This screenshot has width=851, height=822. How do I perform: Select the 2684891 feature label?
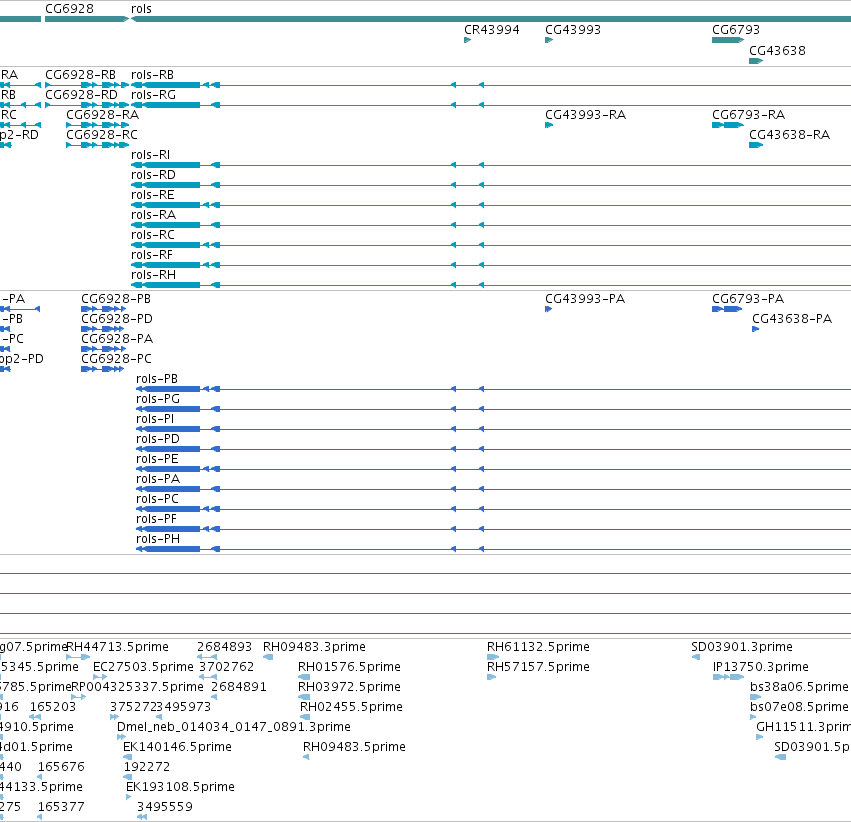pos(239,687)
